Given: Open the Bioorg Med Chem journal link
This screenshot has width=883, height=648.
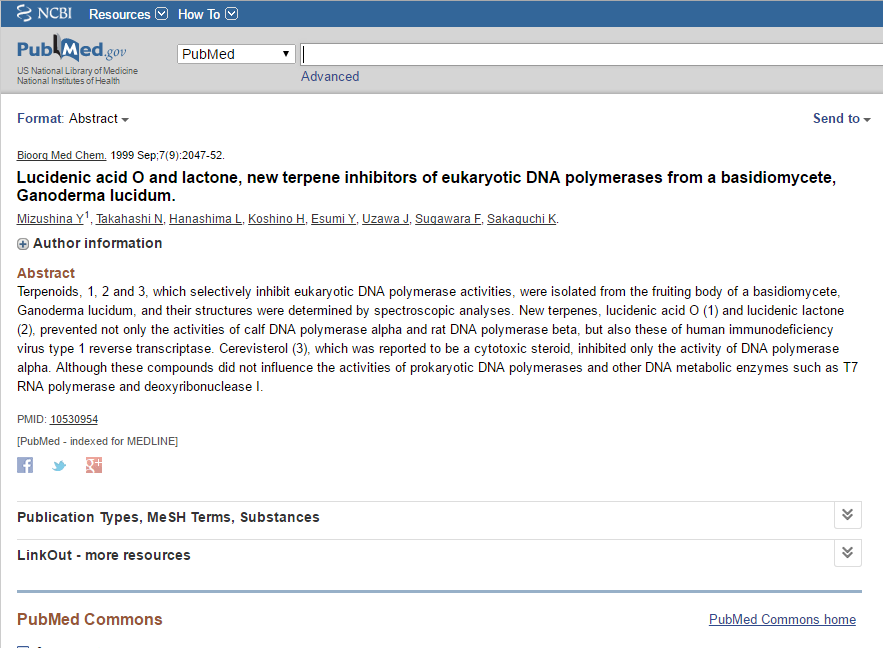Looking at the screenshot, I should pyautogui.click(x=62, y=156).
